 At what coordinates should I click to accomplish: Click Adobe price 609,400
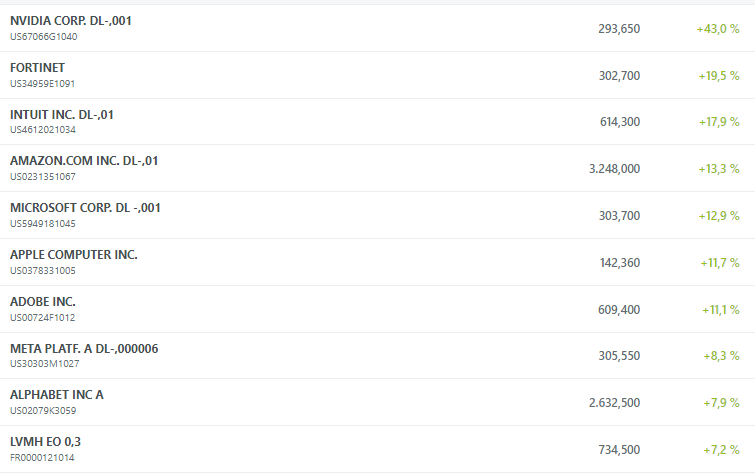click(619, 309)
